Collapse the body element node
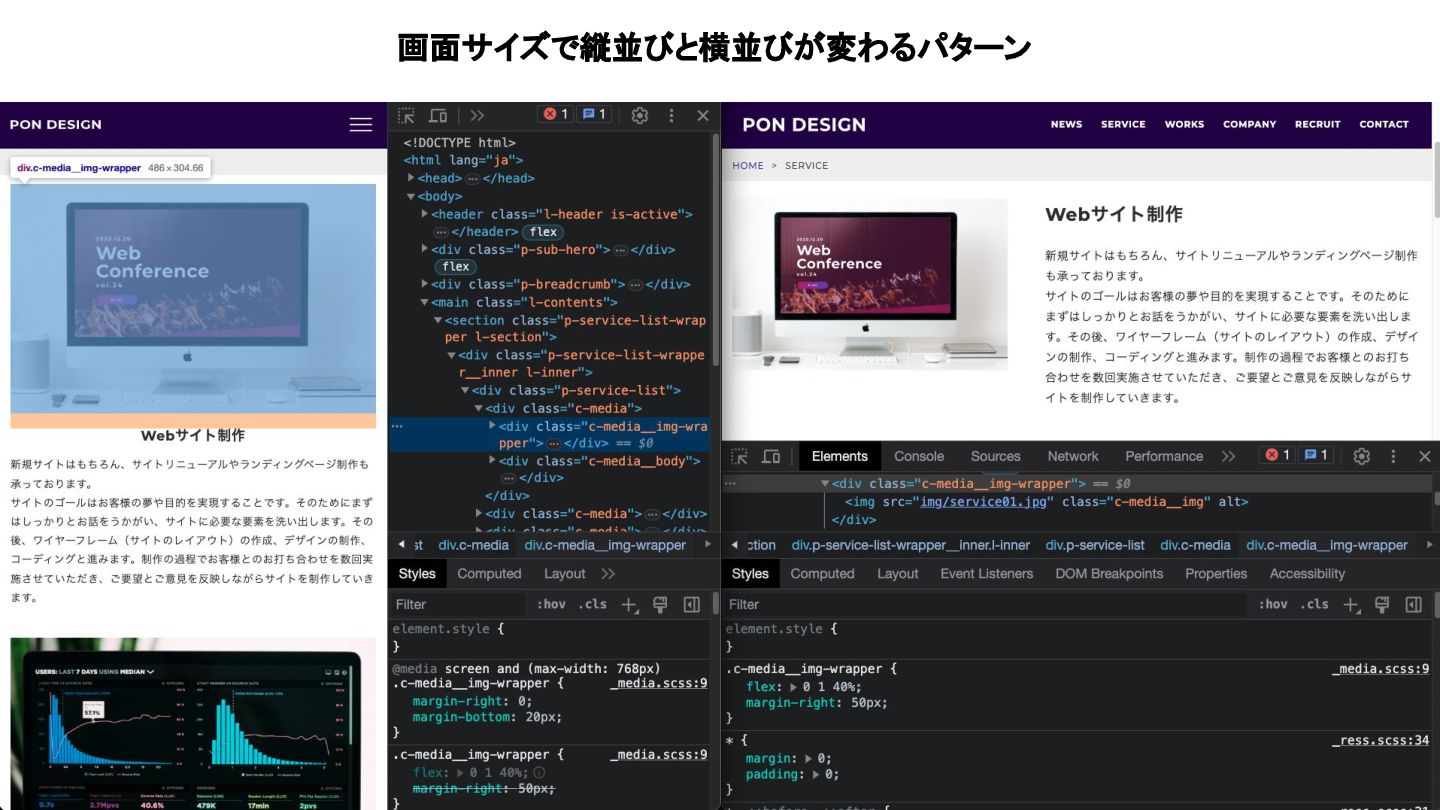The image size is (1440, 810). 411,196
